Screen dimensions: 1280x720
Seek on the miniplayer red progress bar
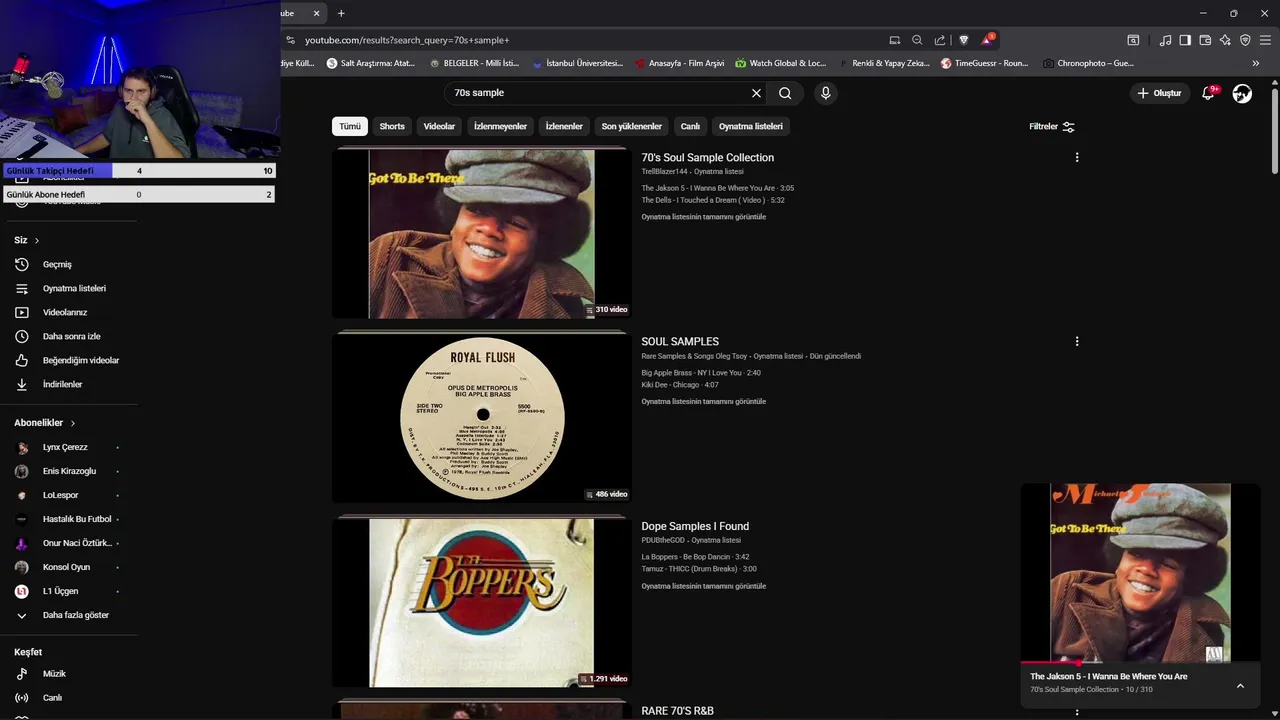pos(1140,662)
